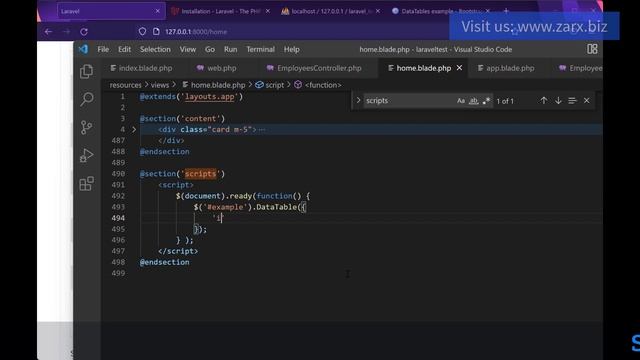Open the View menu

click(188, 49)
